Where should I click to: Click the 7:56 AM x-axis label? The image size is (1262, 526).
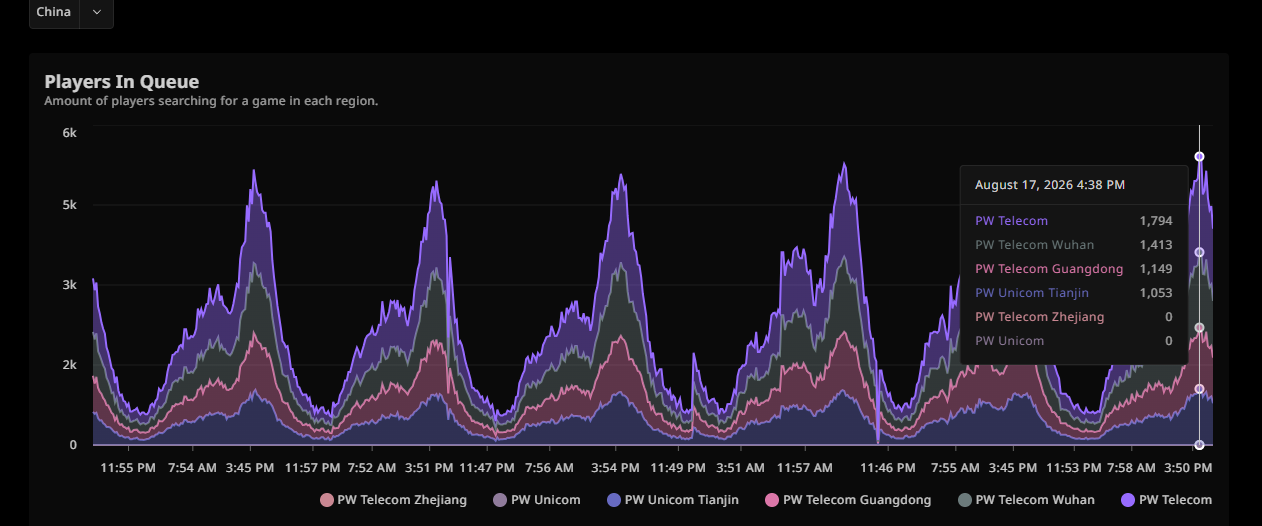pyautogui.click(x=549, y=467)
